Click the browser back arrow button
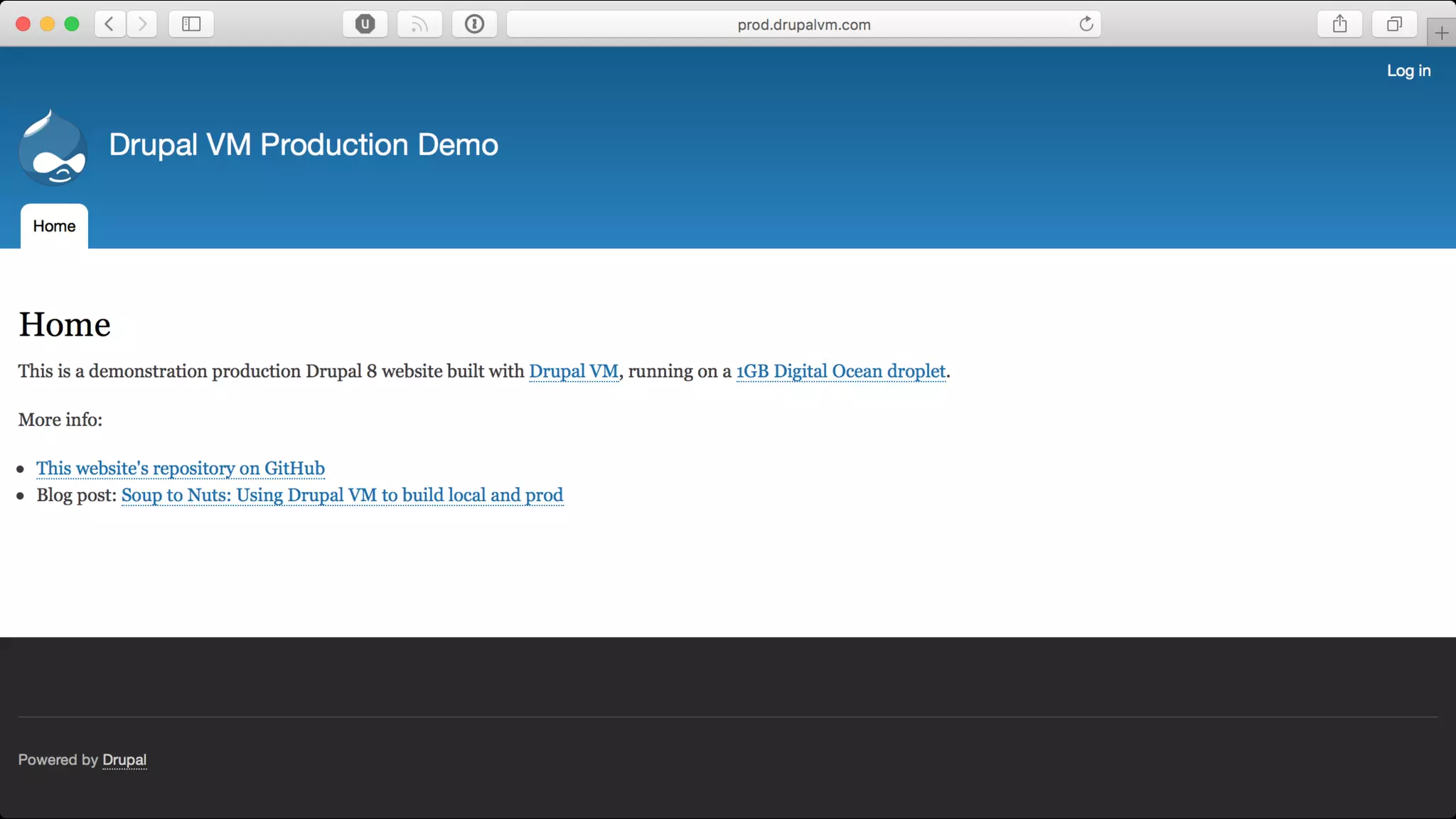The image size is (1456, 819). pos(109,24)
